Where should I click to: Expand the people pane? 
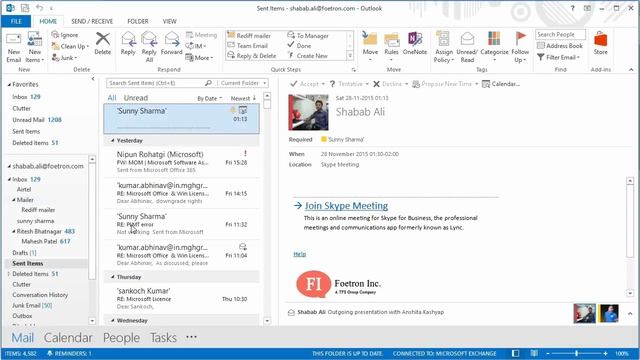click(630, 313)
